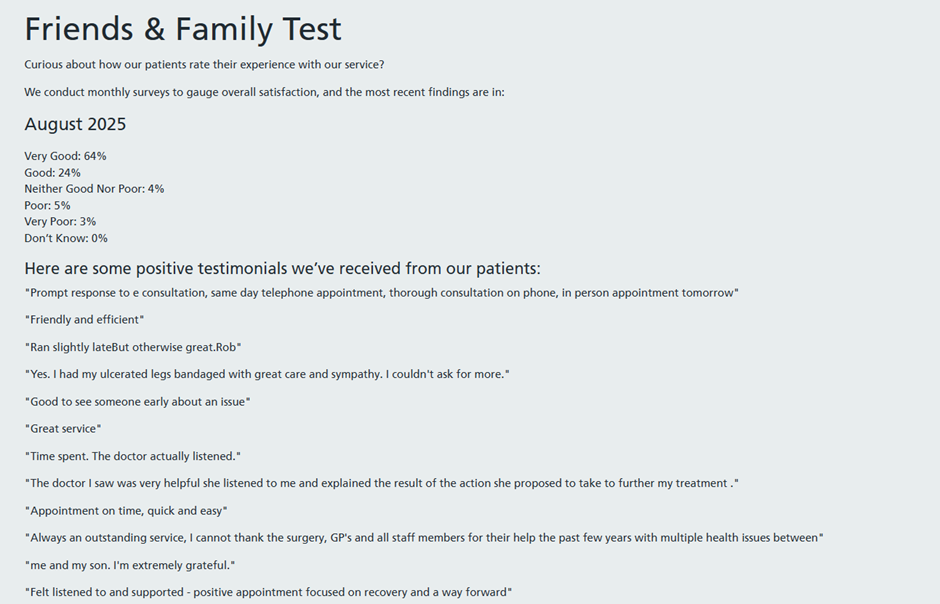Click the ulcerated legs bandaged testimonial
The height and width of the screenshot is (604, 940).
[267, 374]
